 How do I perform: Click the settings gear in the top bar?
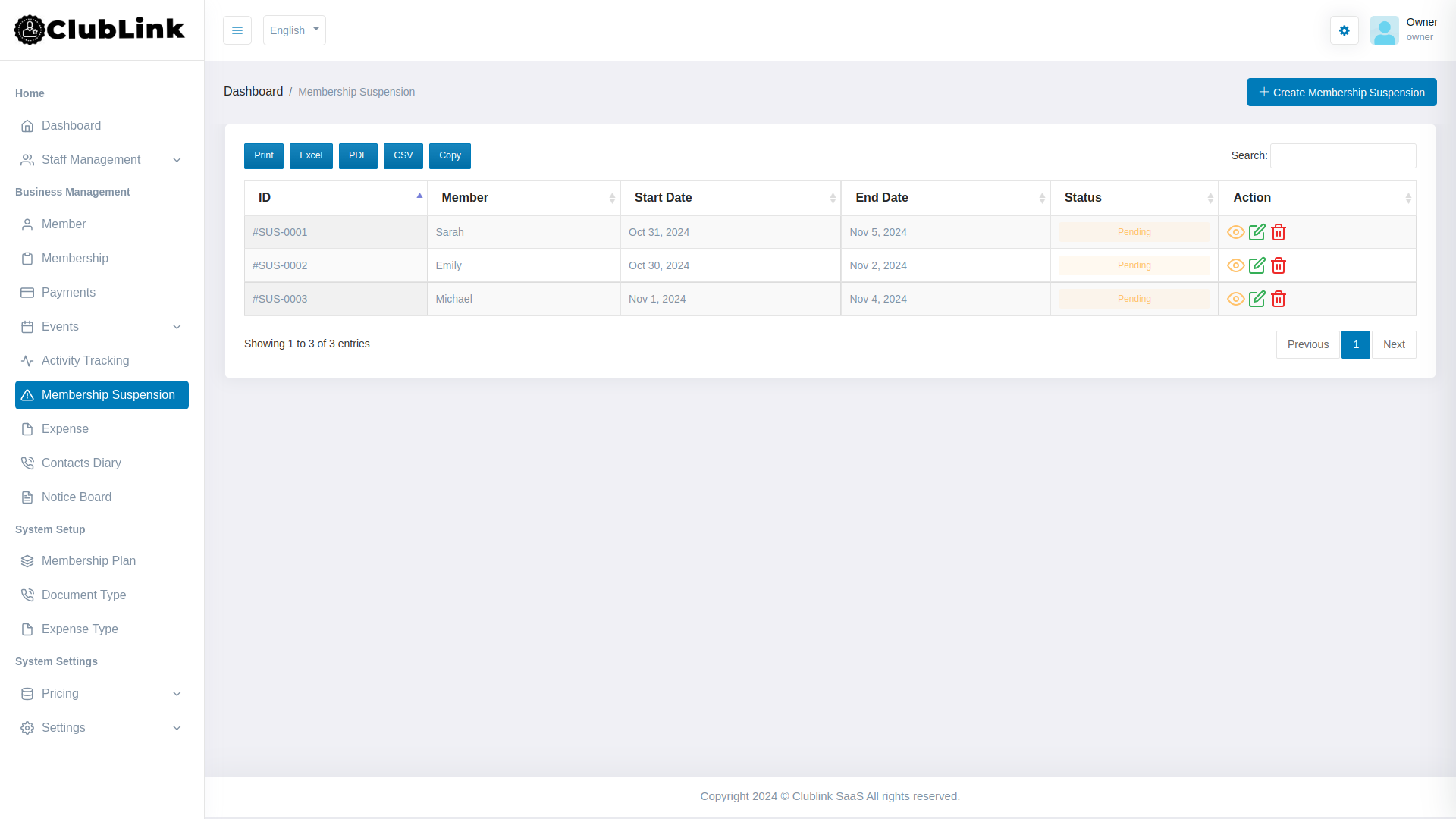pyautogui.click(x=1344, y=30)
